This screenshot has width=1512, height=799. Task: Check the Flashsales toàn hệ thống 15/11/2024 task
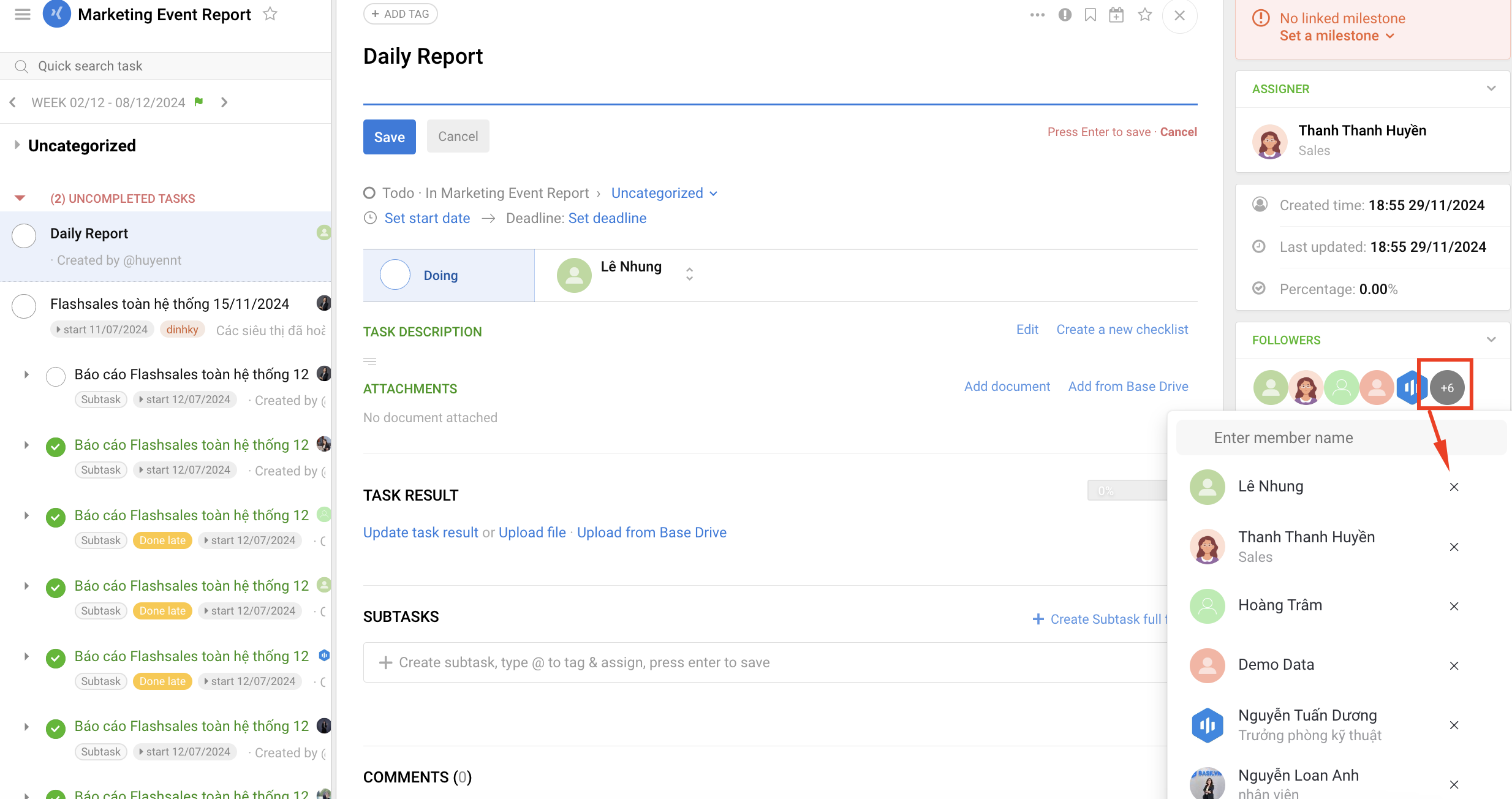pyautogui.click(x=24, y=306)
